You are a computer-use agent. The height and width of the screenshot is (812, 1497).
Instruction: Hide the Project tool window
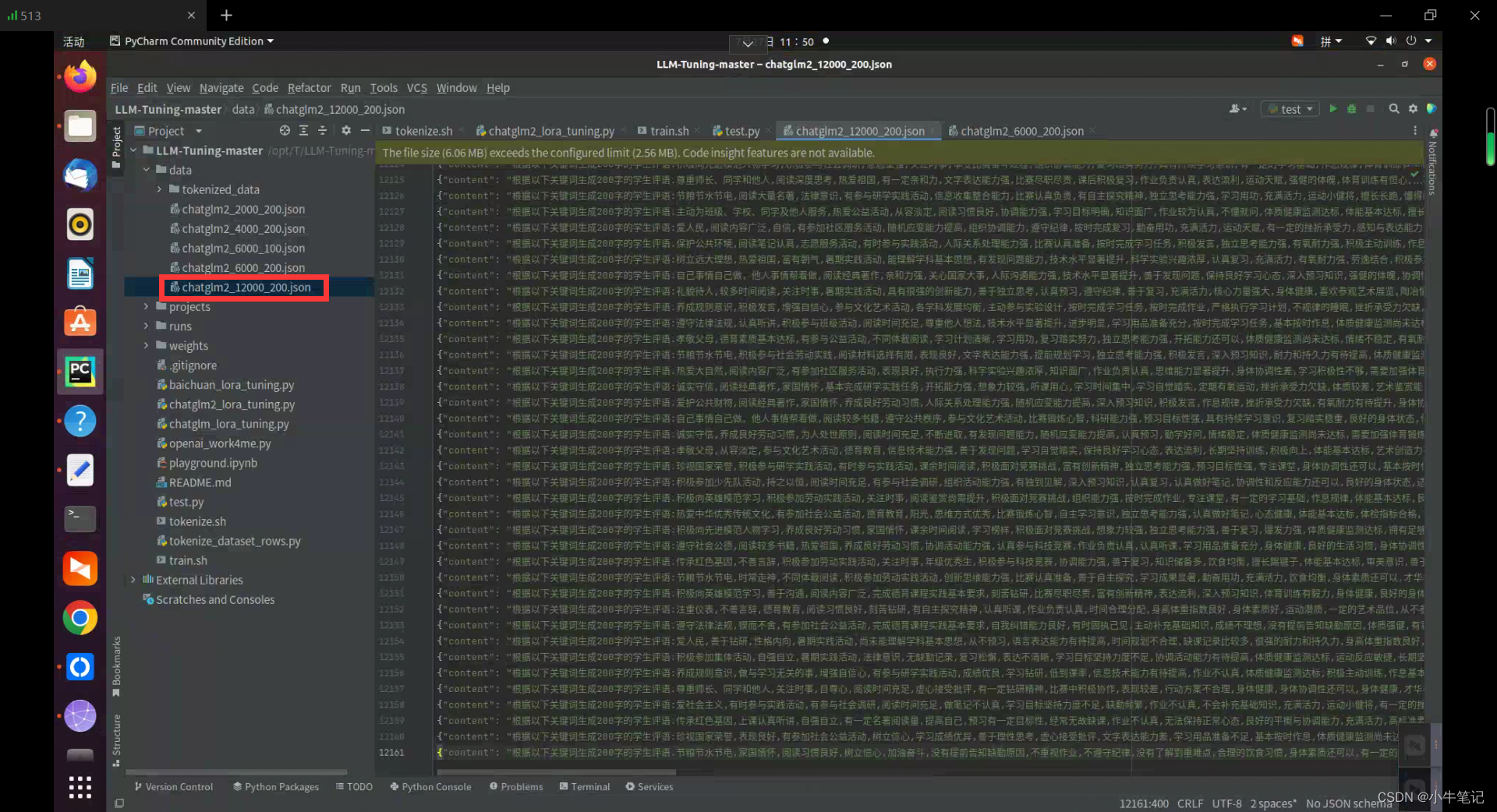point(365,131)
